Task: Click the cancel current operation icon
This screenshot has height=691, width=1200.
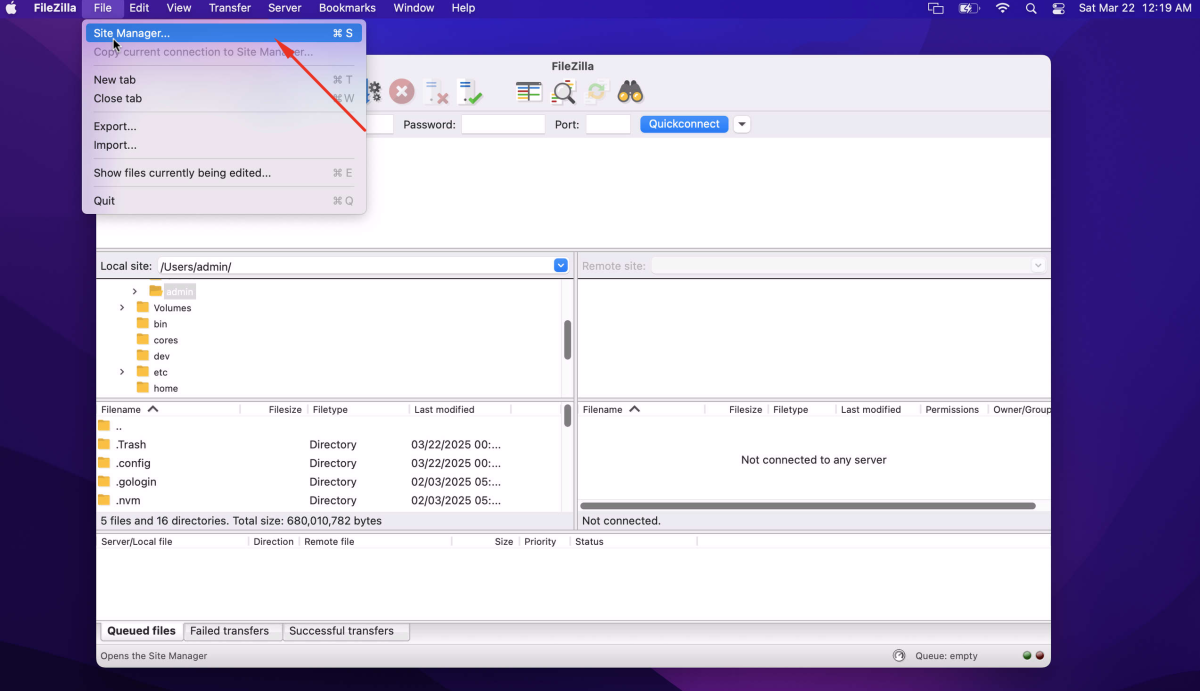Action: [402, 92]
